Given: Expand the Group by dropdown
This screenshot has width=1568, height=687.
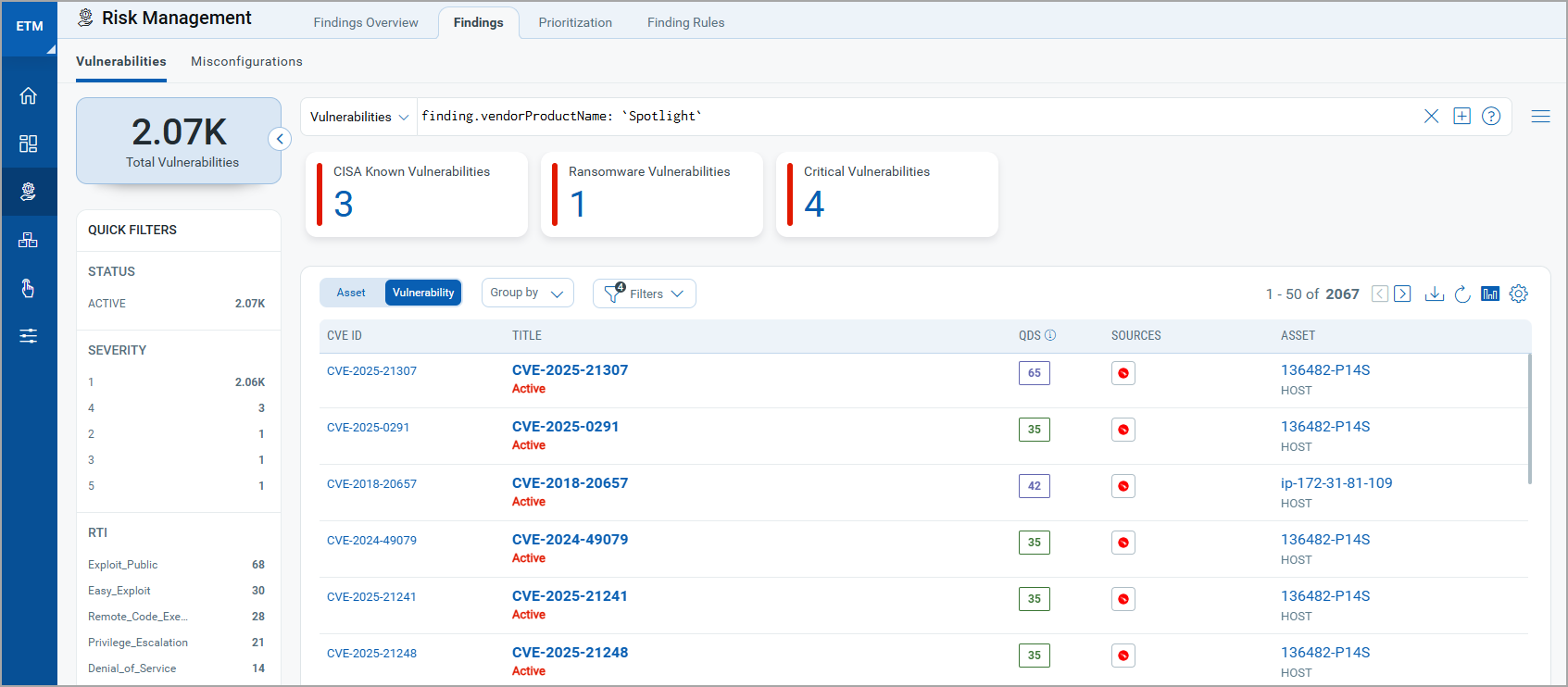Looking at the screenshot, I should 527,293.
